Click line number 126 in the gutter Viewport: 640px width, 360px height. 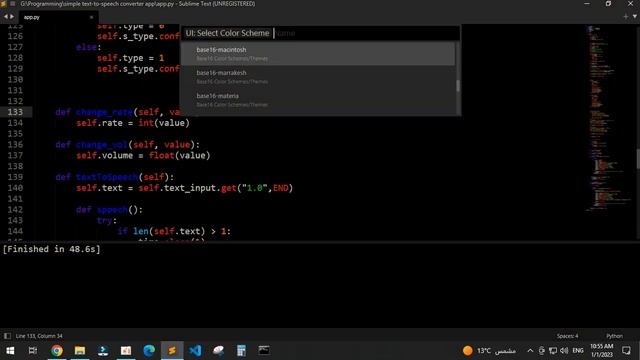pos(15,36)
